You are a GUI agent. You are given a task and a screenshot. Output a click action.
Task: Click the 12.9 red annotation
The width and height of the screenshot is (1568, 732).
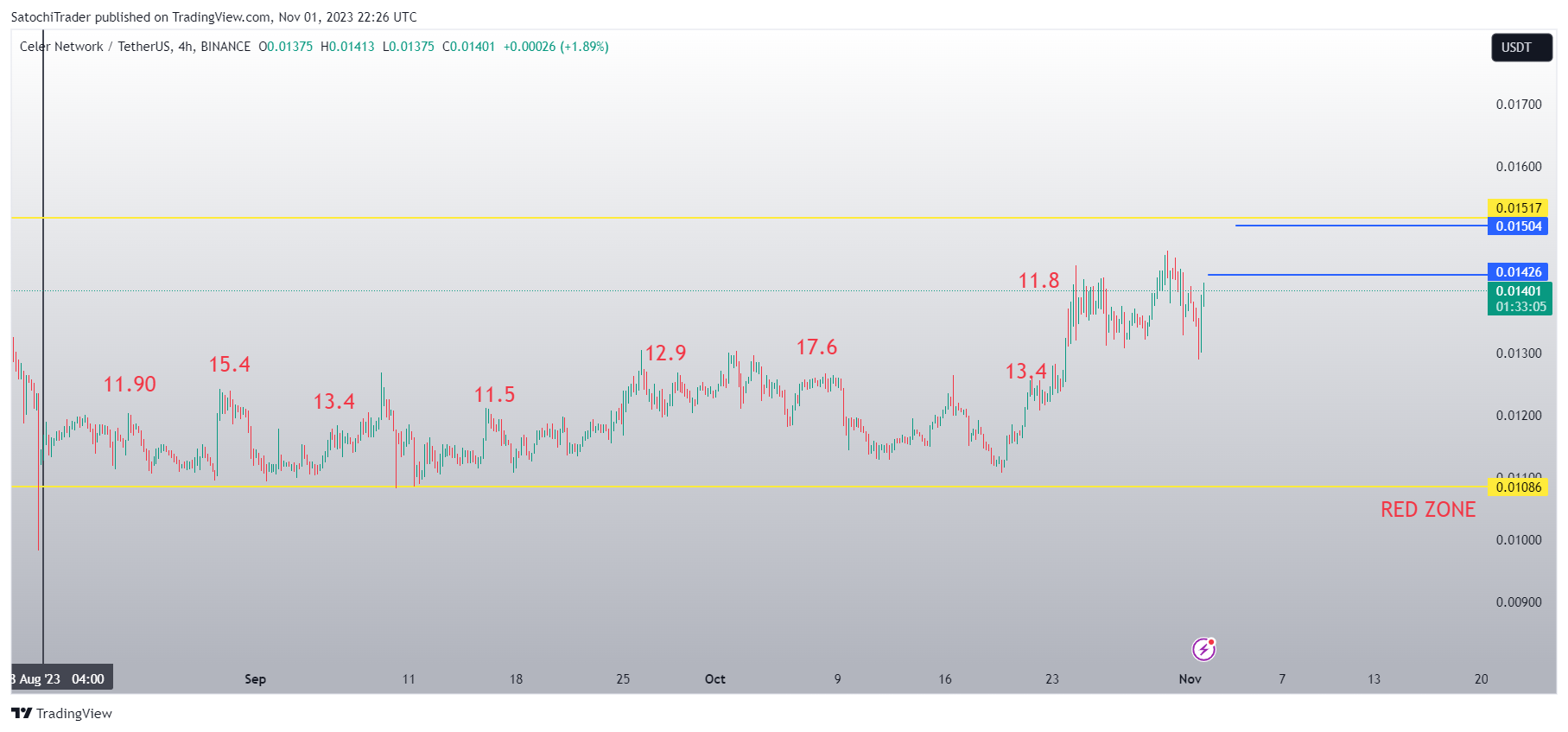pos(665,353)
